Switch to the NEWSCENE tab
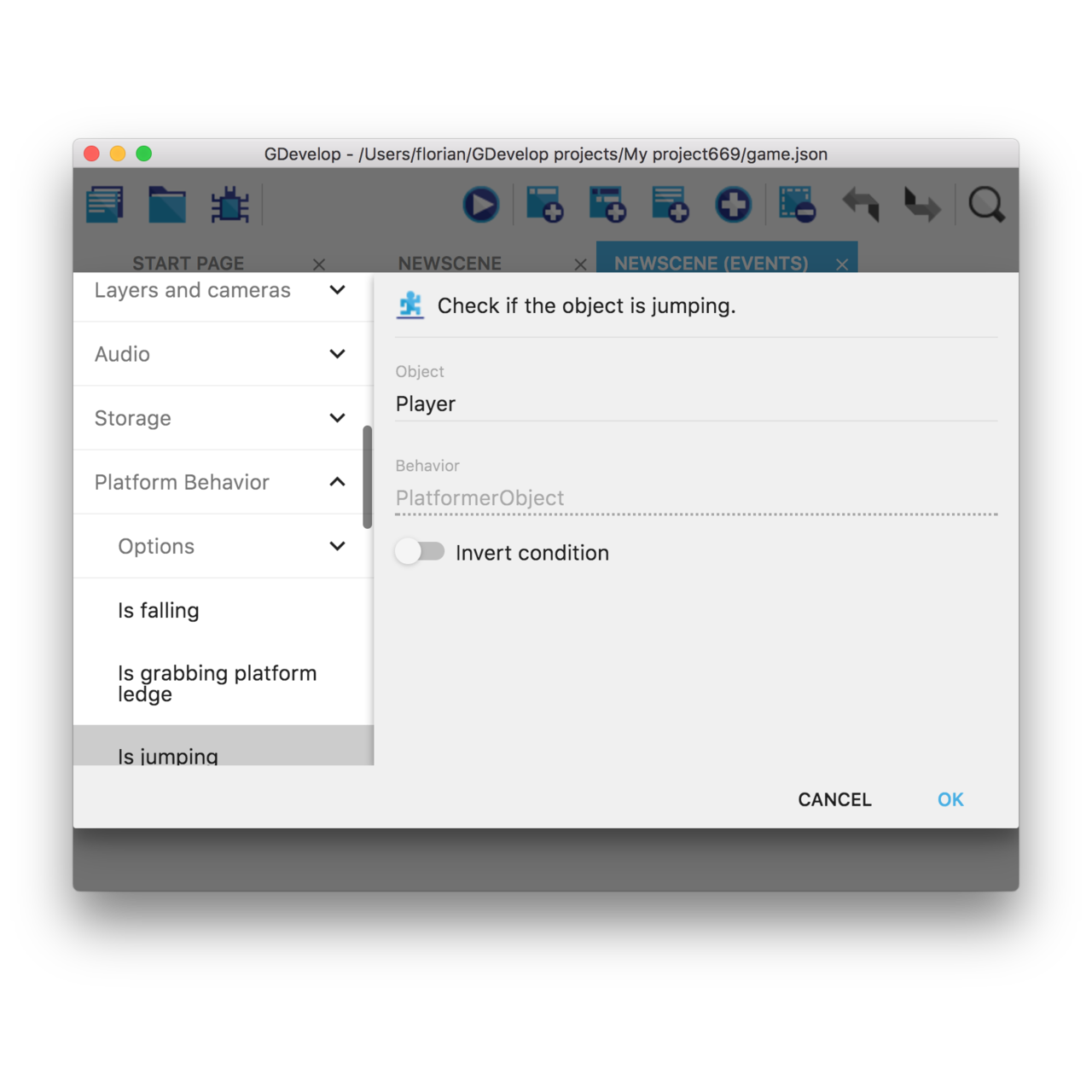The image size is (1092, 1092). tap(450, 263)
